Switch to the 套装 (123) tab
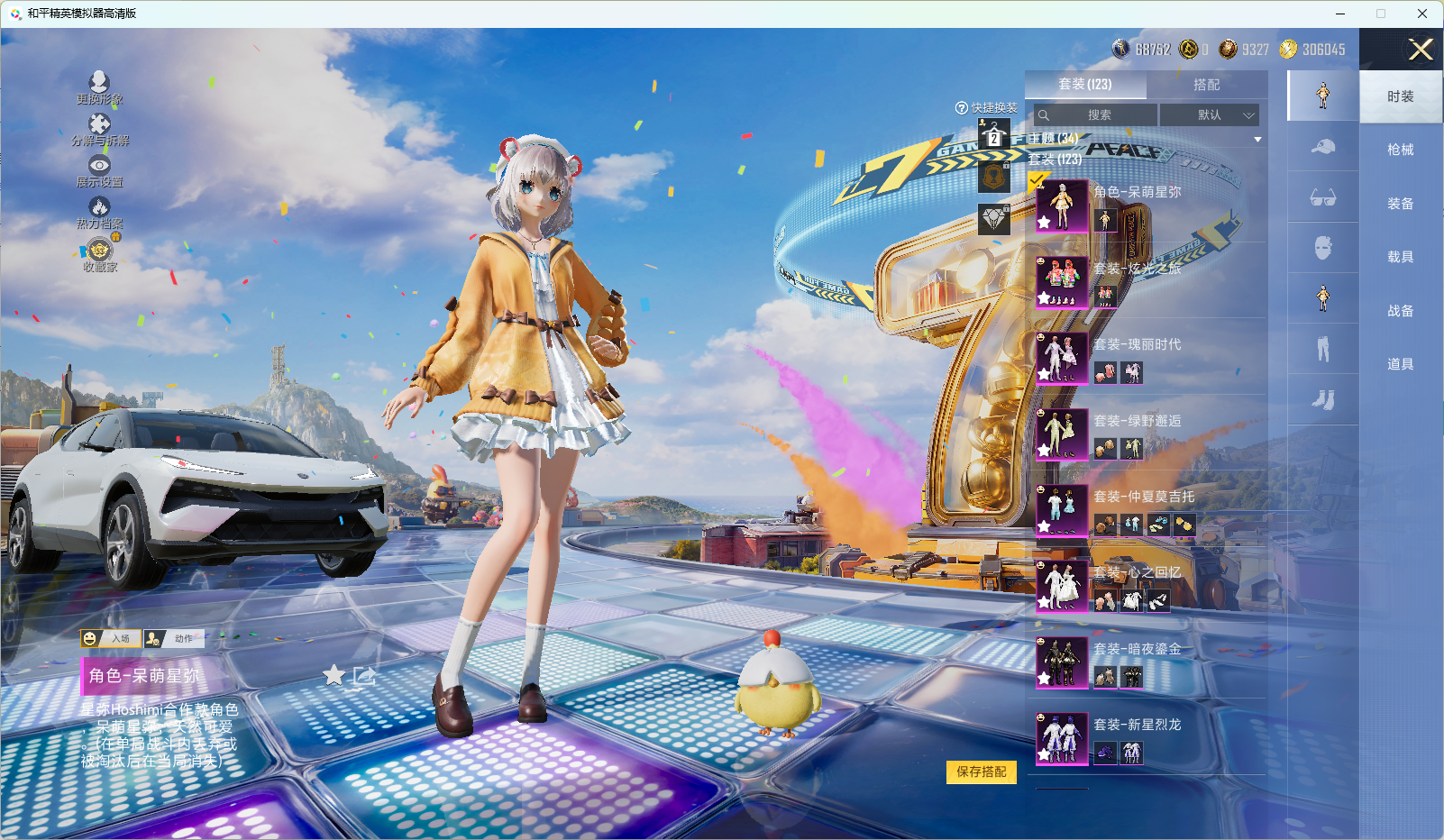 (x=1085, y=85)
